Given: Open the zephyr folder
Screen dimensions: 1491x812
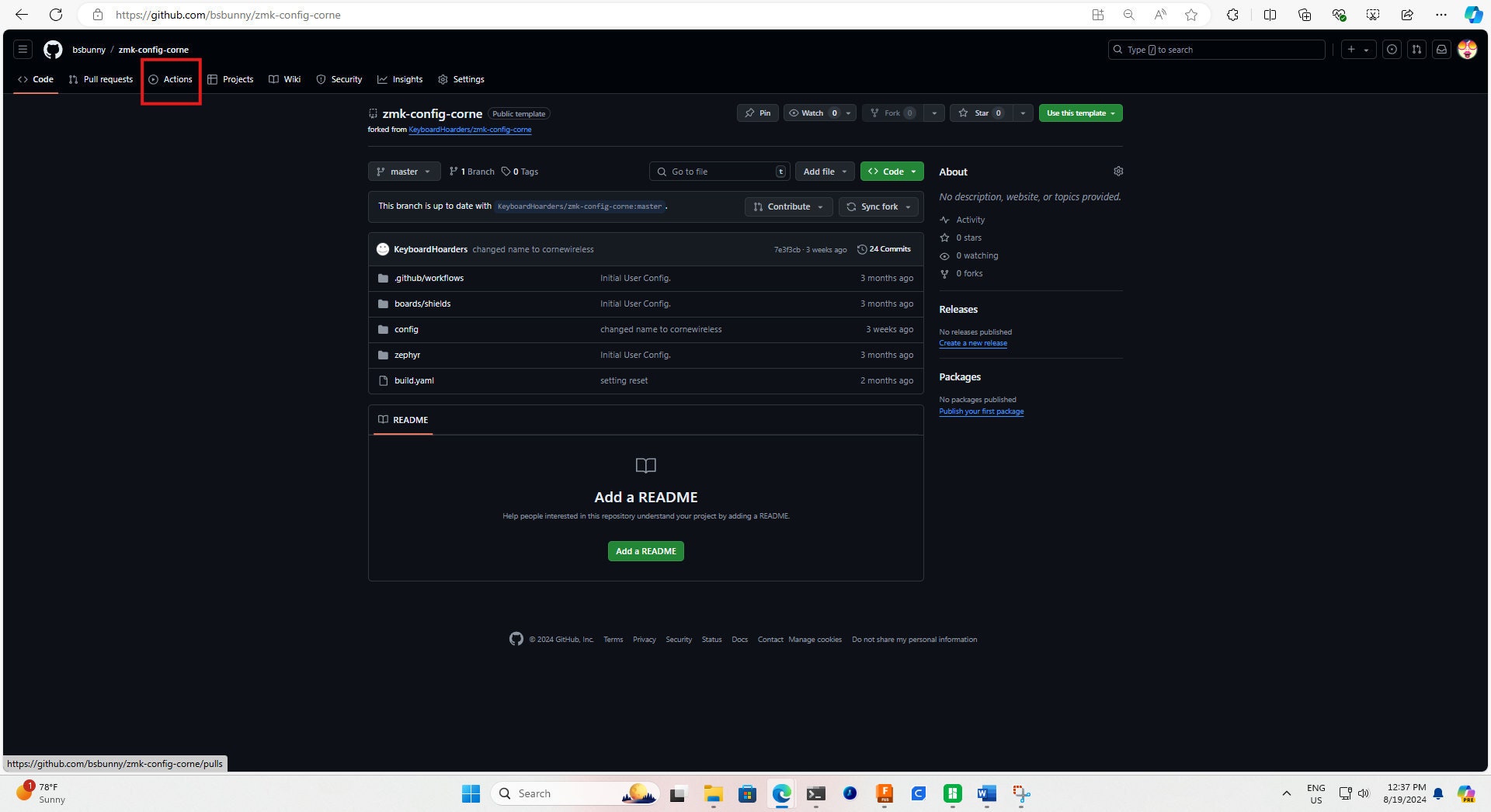Looking at the screenshot, I should point(407,355).
